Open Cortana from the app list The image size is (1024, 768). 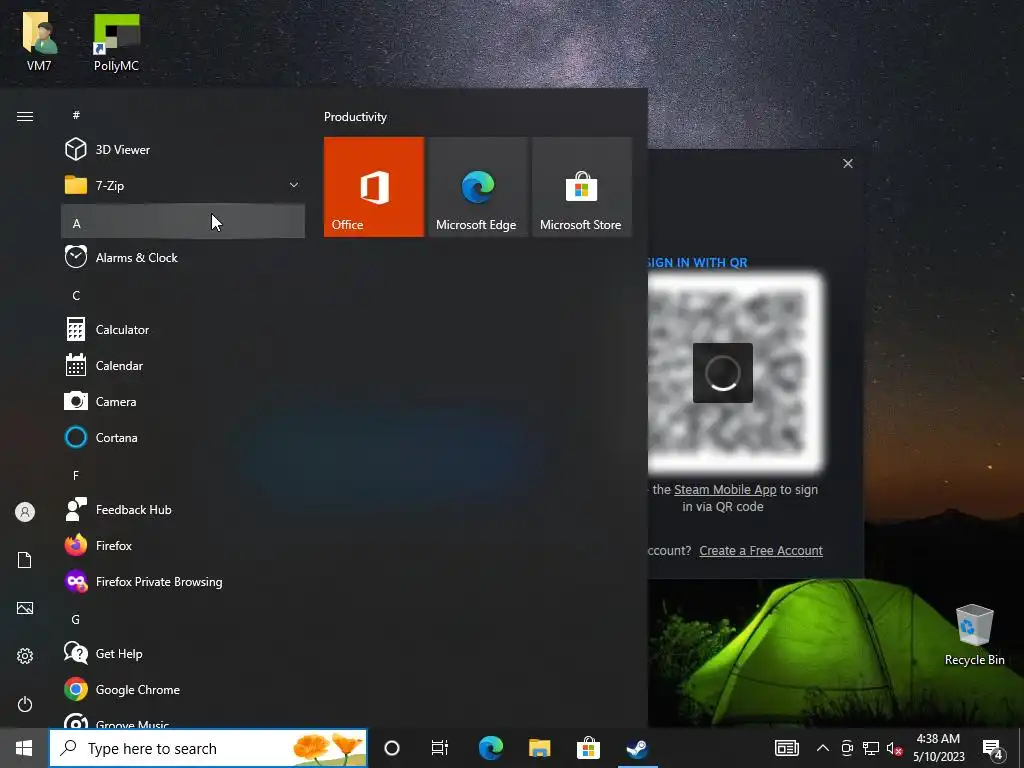pos(183,438)
